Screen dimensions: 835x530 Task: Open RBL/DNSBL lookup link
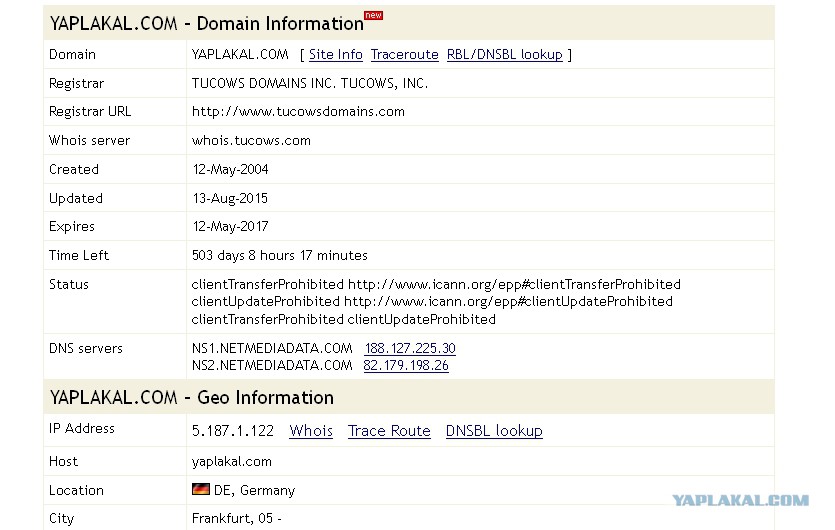(x=504, y=54)
